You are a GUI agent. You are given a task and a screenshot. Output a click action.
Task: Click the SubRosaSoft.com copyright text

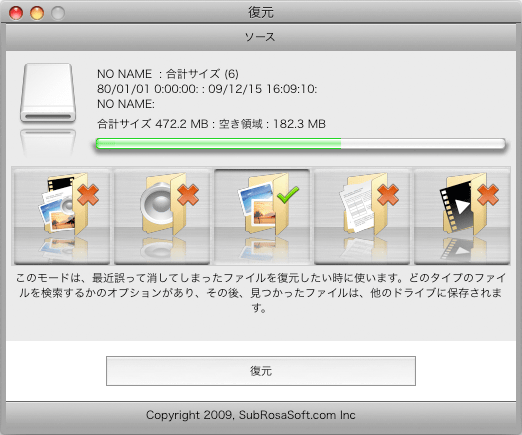point(251,415)
